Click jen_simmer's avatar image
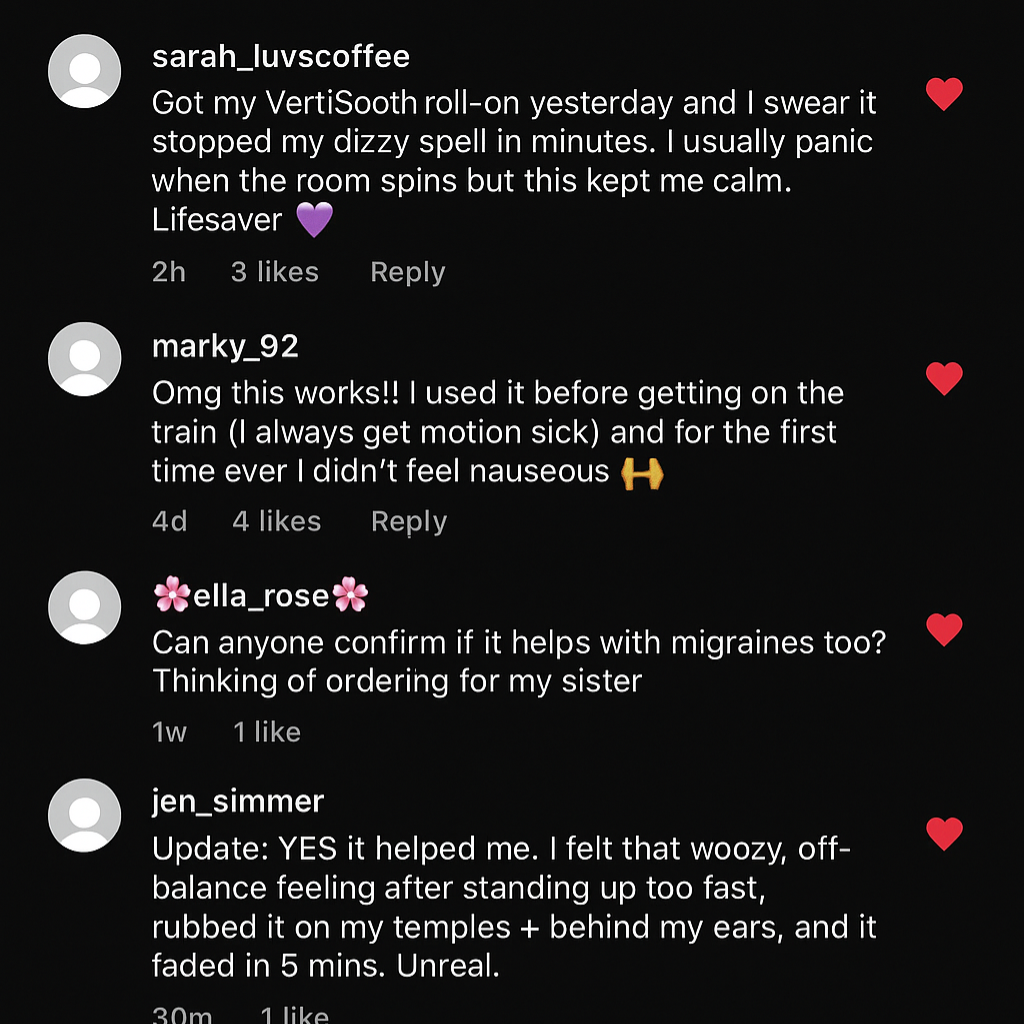This screenshot has height=1024, width=1024. [x=85, y=815]
